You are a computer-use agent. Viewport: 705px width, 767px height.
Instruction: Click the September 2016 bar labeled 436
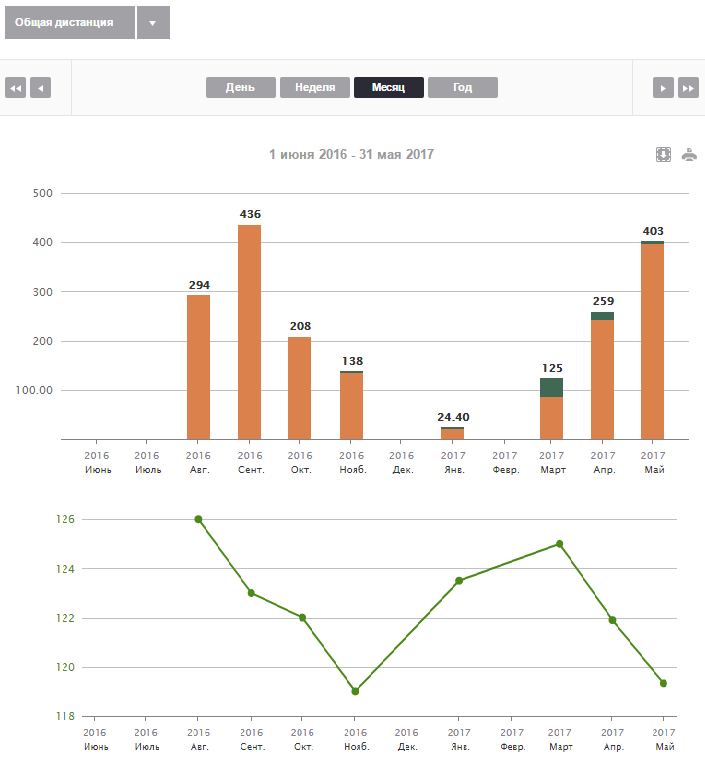pyautogui.click(x=250, y=332)
